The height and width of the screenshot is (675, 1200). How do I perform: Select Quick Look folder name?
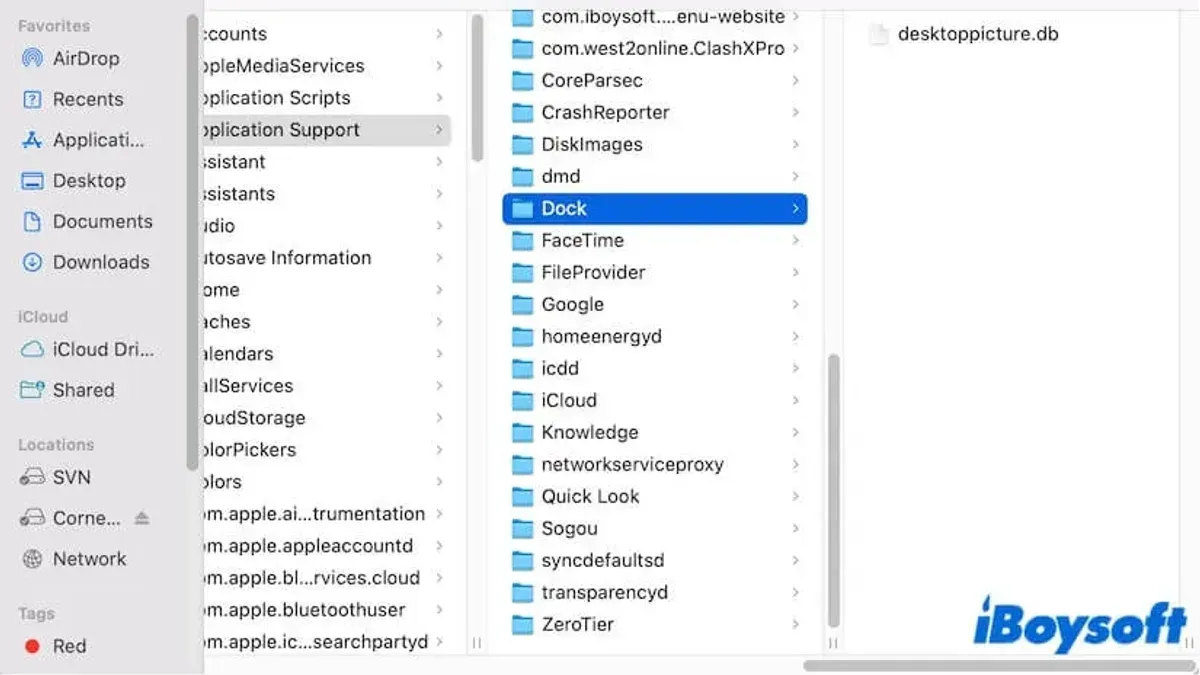[x=590, y=496]
